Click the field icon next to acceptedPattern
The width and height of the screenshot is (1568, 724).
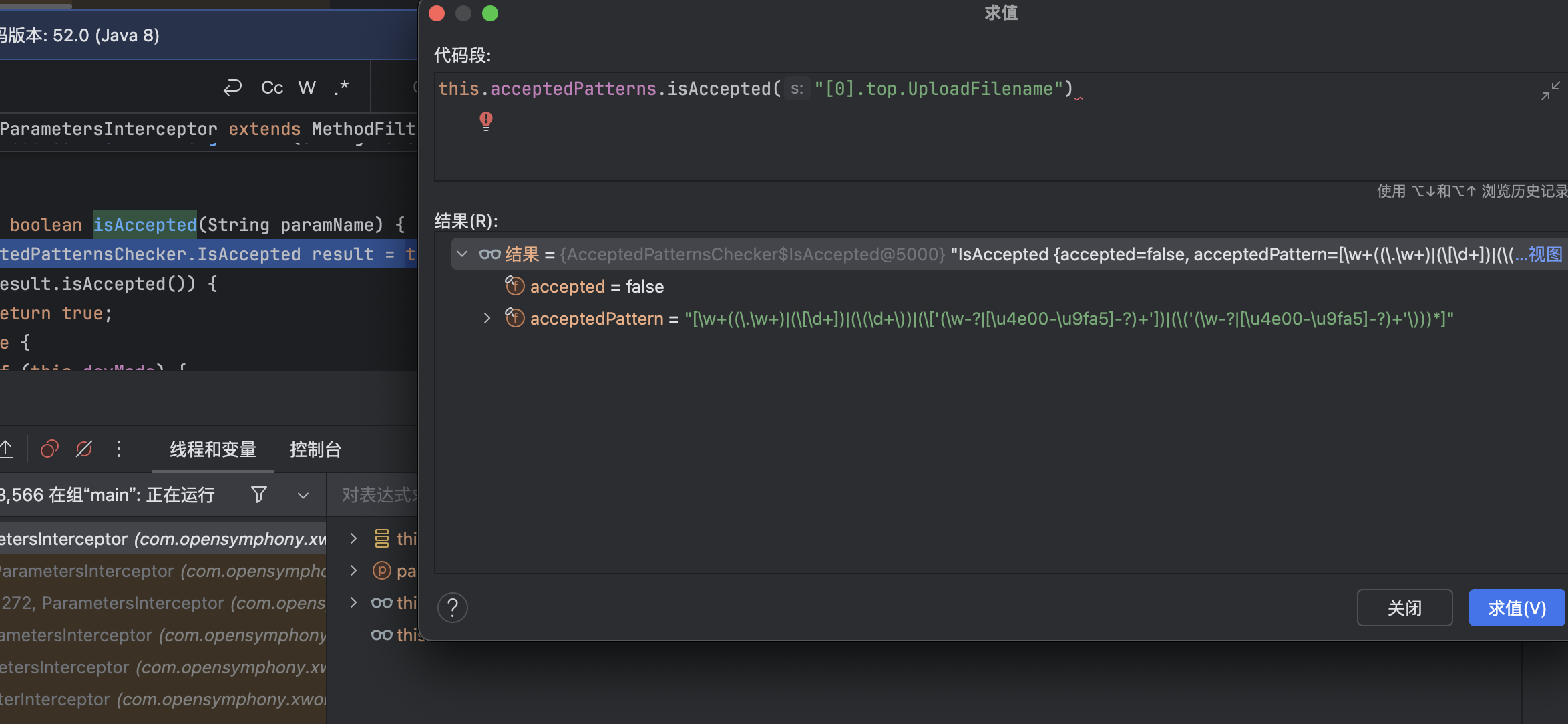(x=514, y=318)
